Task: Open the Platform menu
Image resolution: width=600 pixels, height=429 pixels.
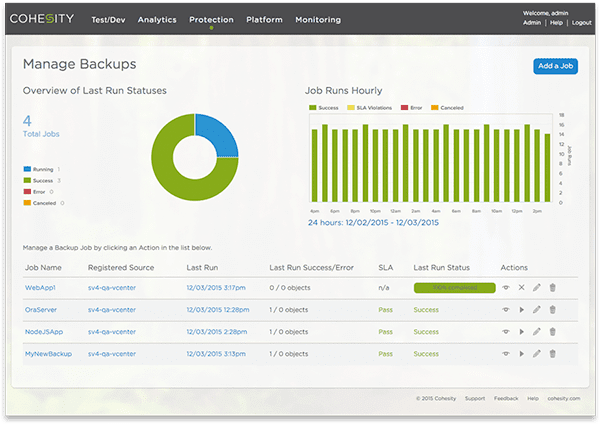Action: pyautogui.click(x=264, y=20)
